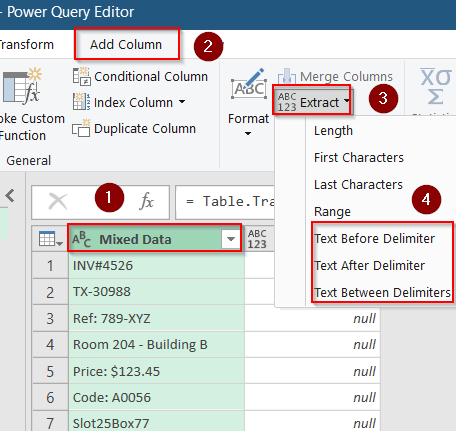Click the null cell in row 5
The width and height of the screenshot is (456, 431).
click(x=313, y=371)
